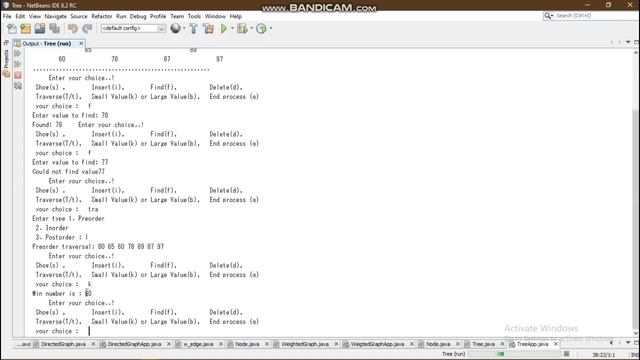The height and width of the screenshot is (360, 640).
Task: Open dropdown arrow next to Debug Project
Action: 251,28
